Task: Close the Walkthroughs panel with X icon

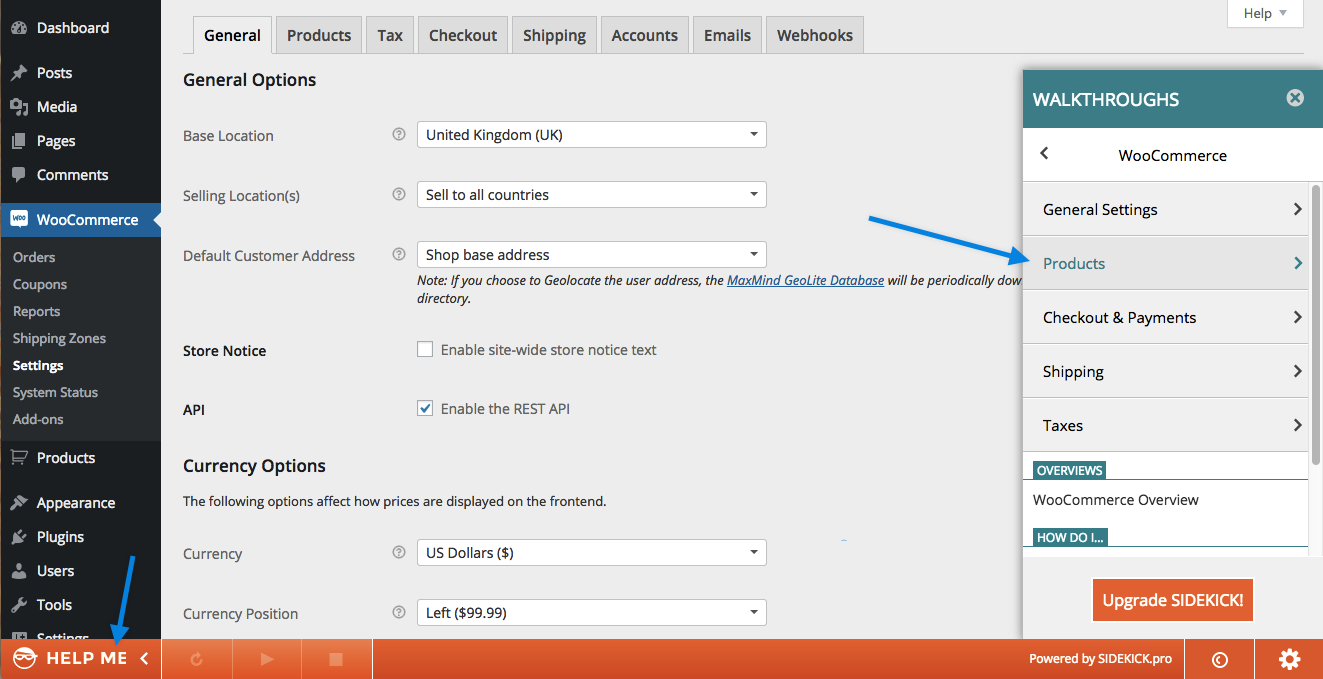Action: point(1295,98)
